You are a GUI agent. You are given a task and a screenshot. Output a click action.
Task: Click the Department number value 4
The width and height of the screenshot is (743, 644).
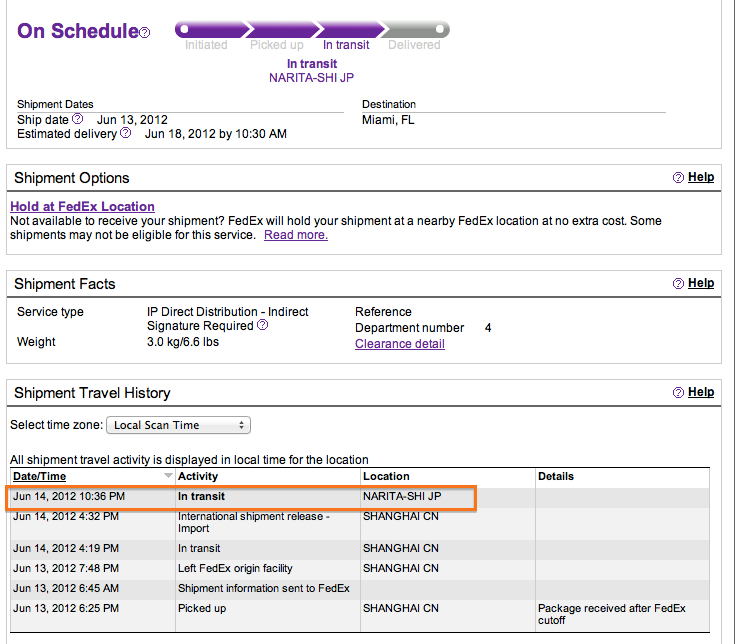488,328
